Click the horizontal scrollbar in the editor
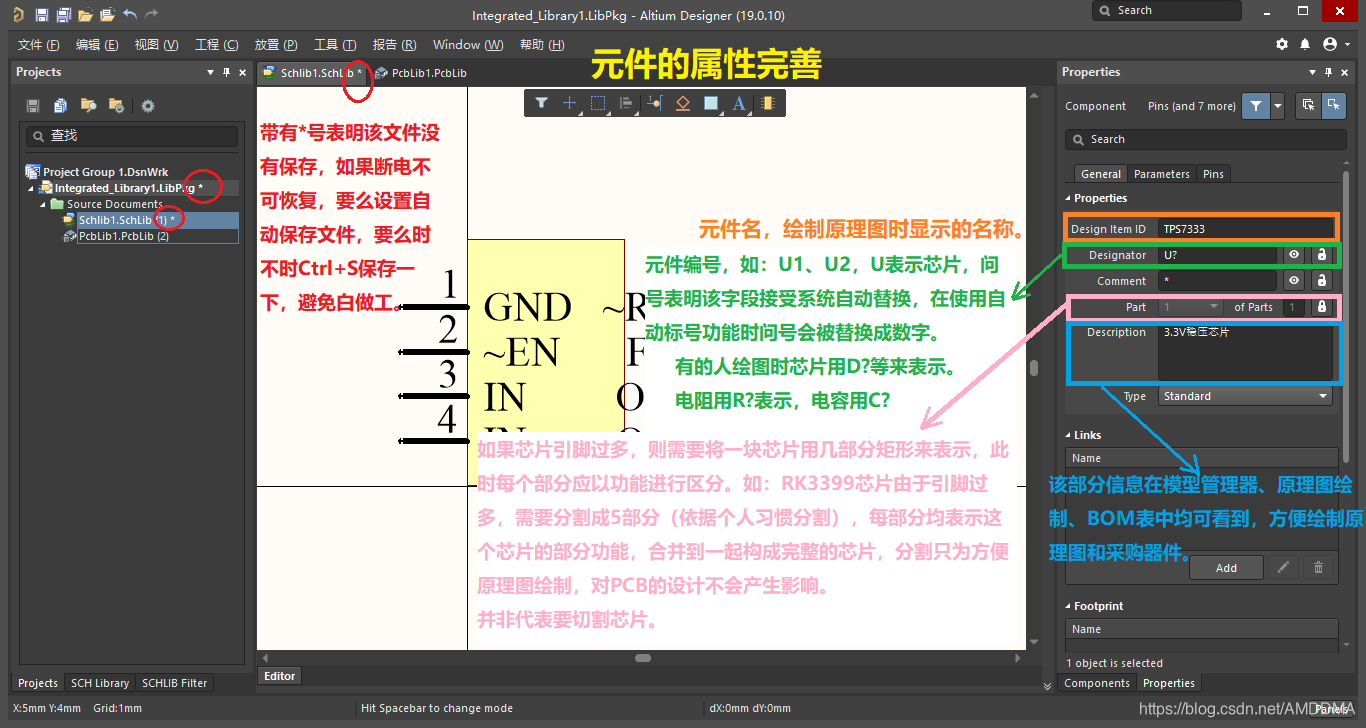Image resolution: width=1366 pixels, height=728 pixels. [642, 658]
